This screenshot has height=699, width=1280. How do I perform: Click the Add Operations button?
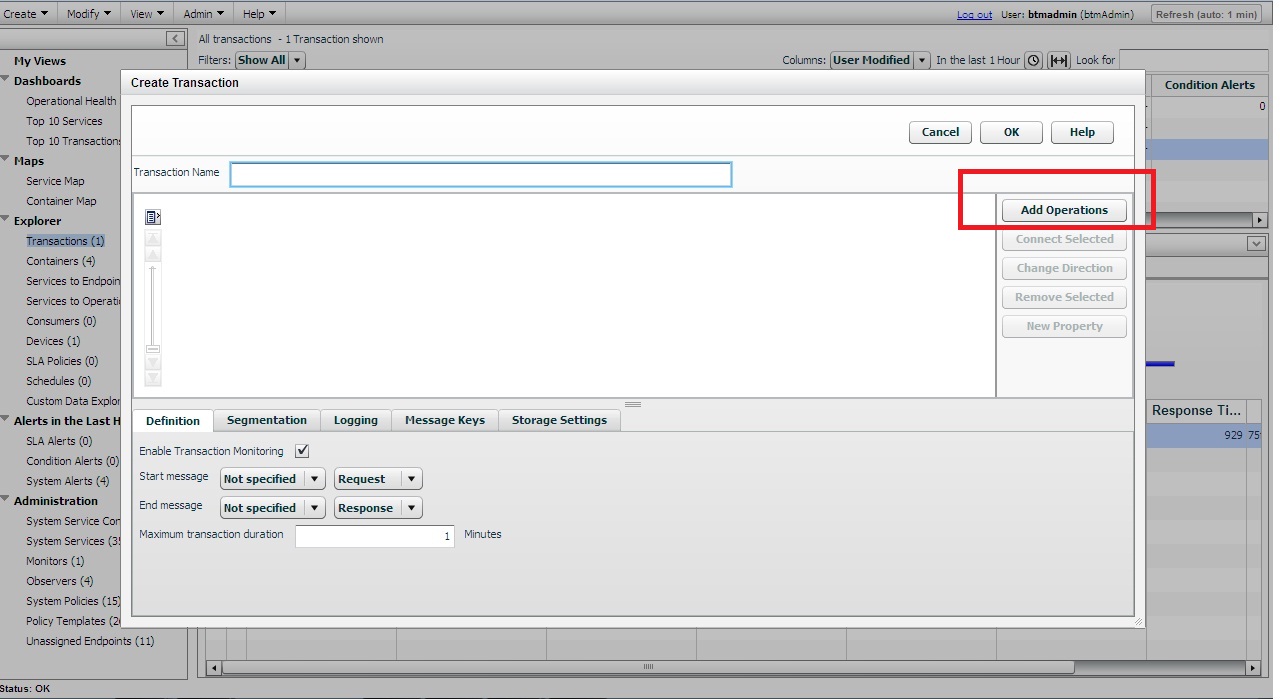1063,210
